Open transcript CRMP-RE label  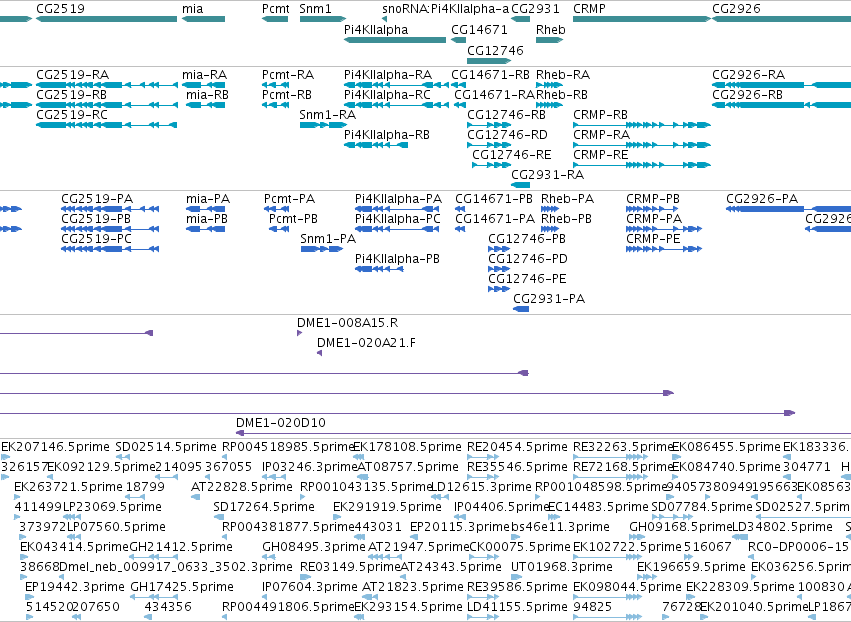pyautogui.click(x=601, y=155)
